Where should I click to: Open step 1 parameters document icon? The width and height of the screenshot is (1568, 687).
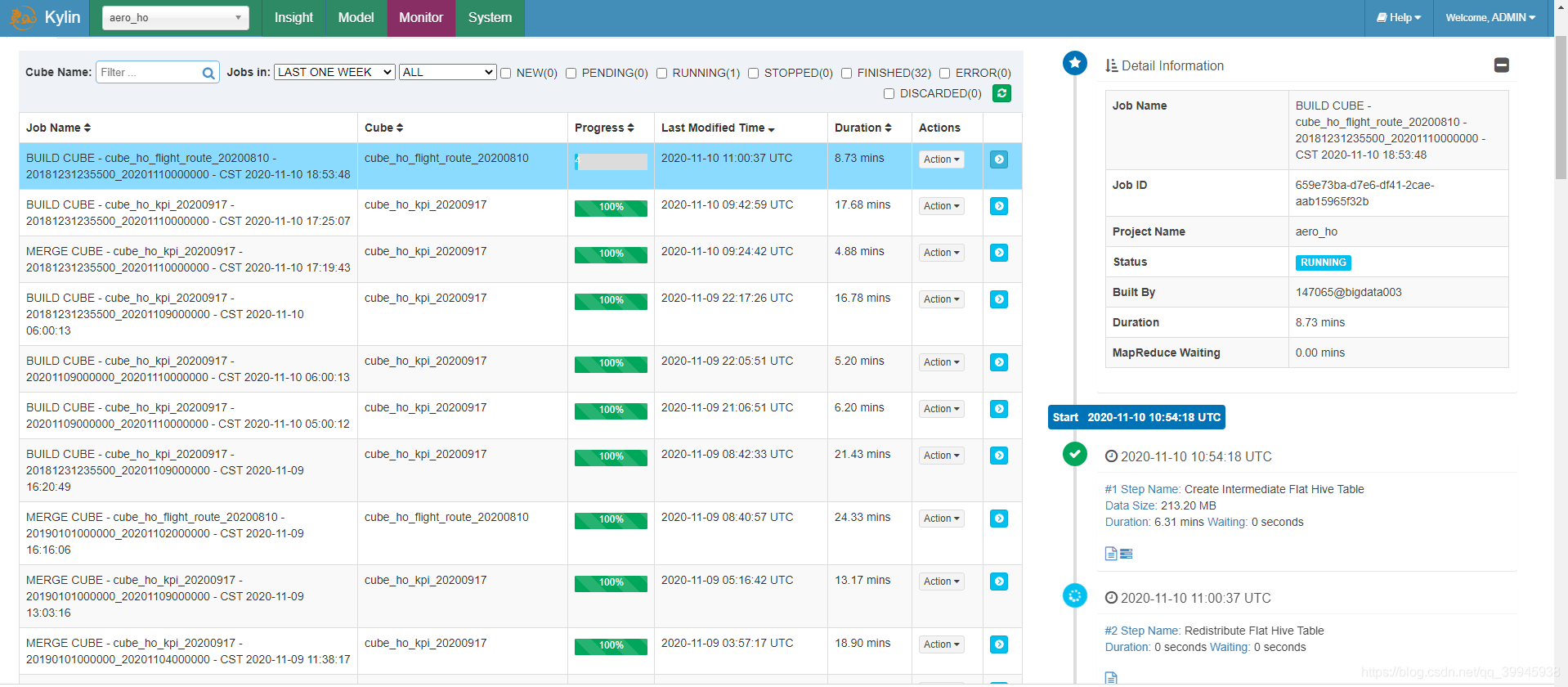pyautogui.click(x=1111, y=554)
